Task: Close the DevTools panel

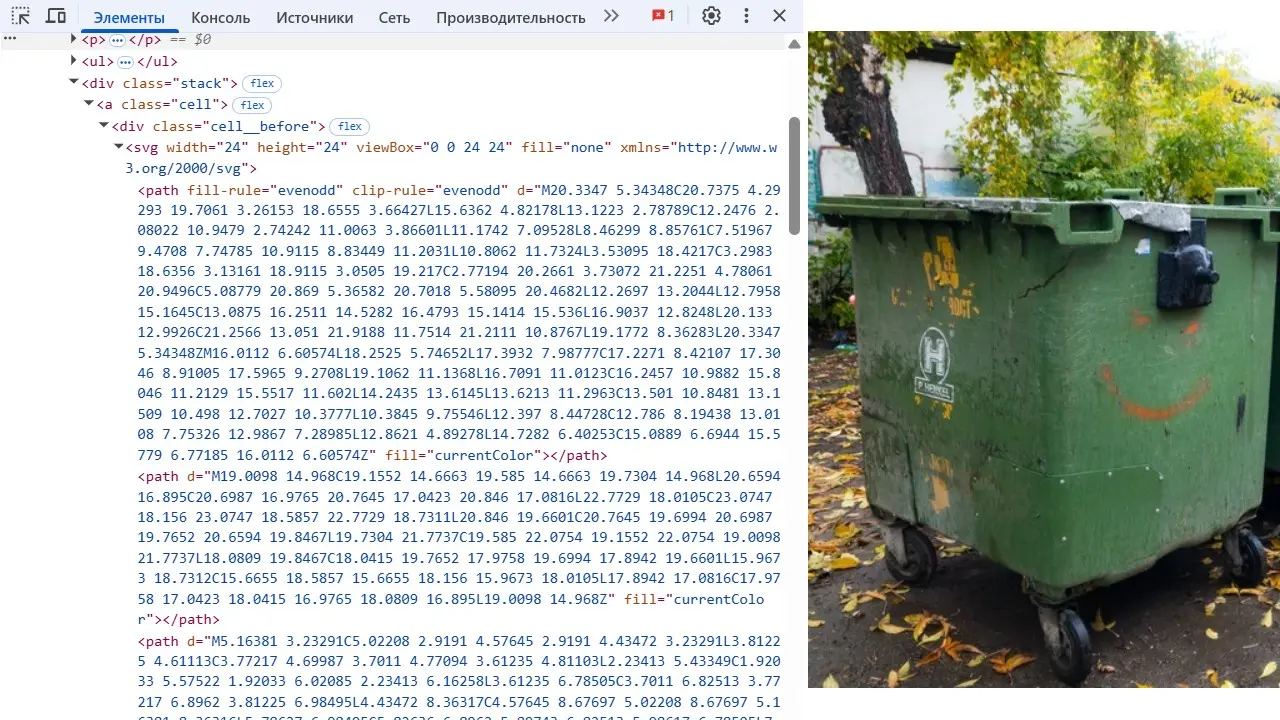Action: click(780, 16)
